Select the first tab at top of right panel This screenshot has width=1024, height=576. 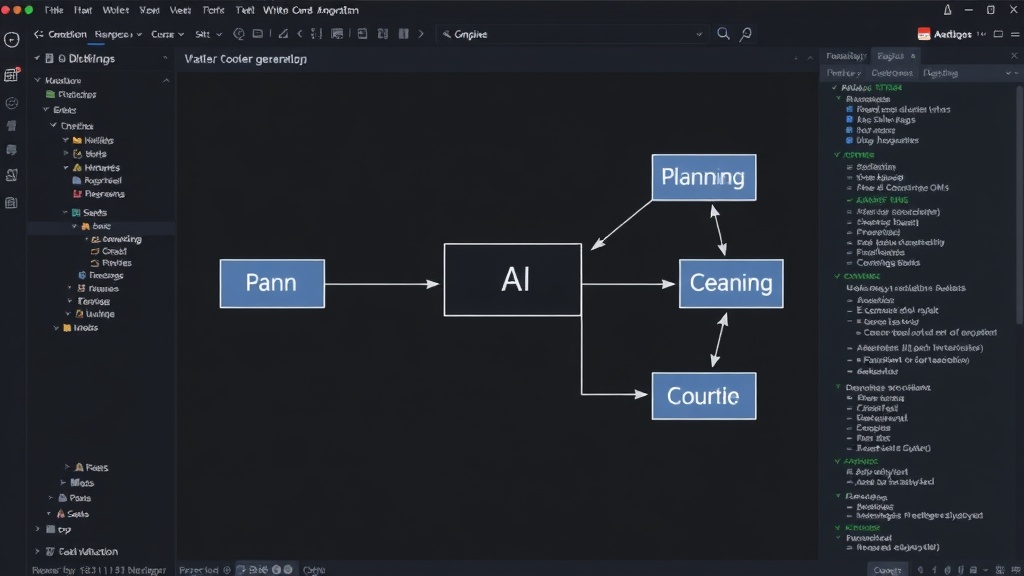pos(846,56)
